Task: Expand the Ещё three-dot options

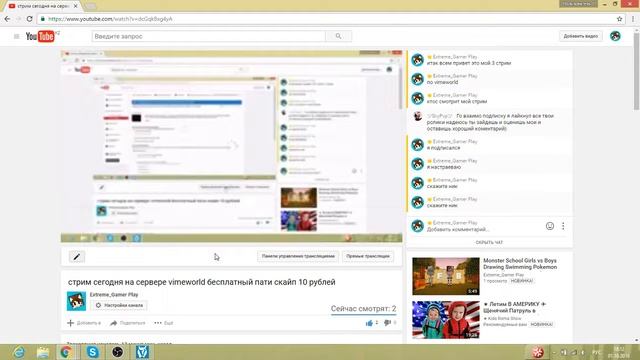Action: point(164,323)
